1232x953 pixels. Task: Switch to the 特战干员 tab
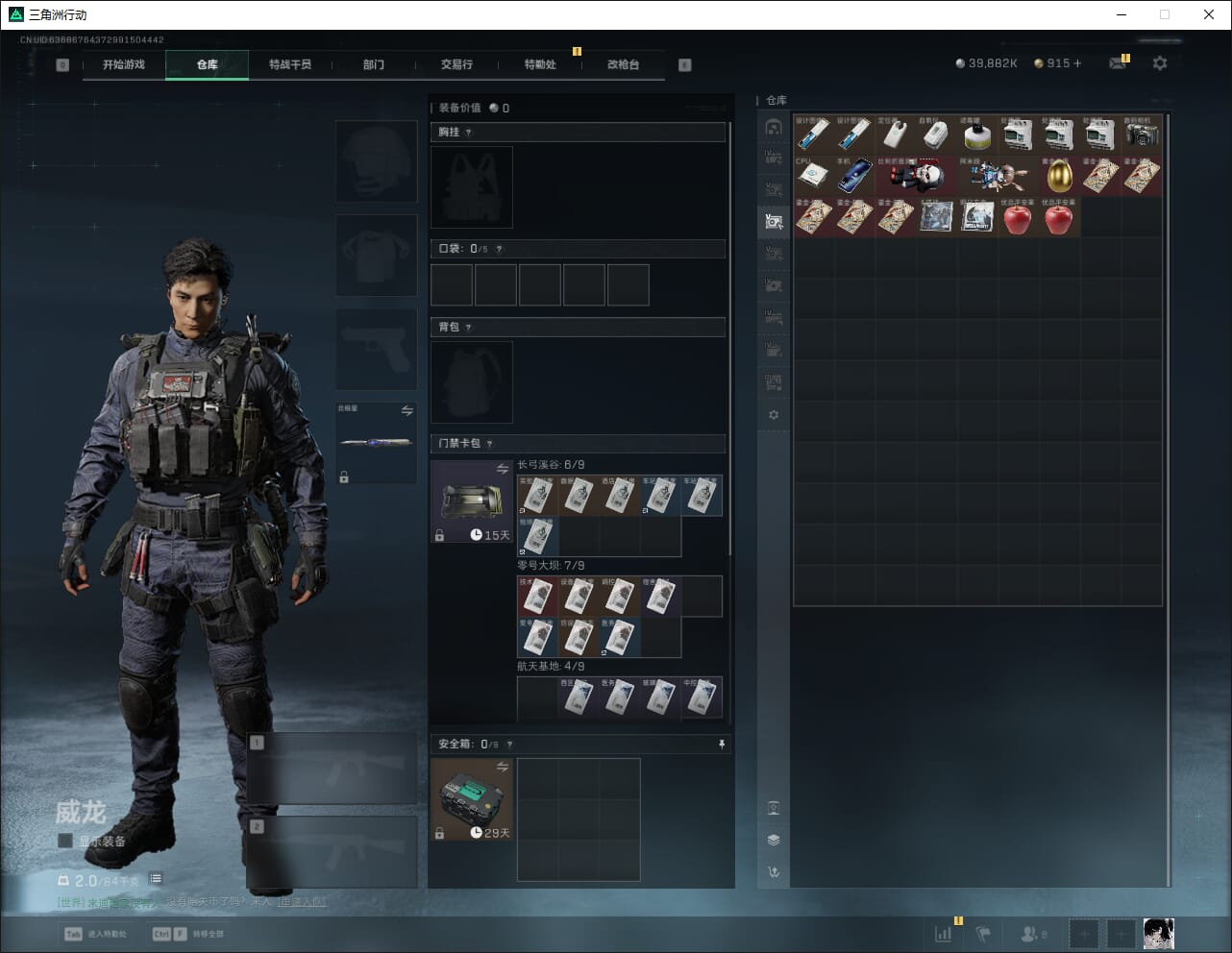click(x=290, y=64)
